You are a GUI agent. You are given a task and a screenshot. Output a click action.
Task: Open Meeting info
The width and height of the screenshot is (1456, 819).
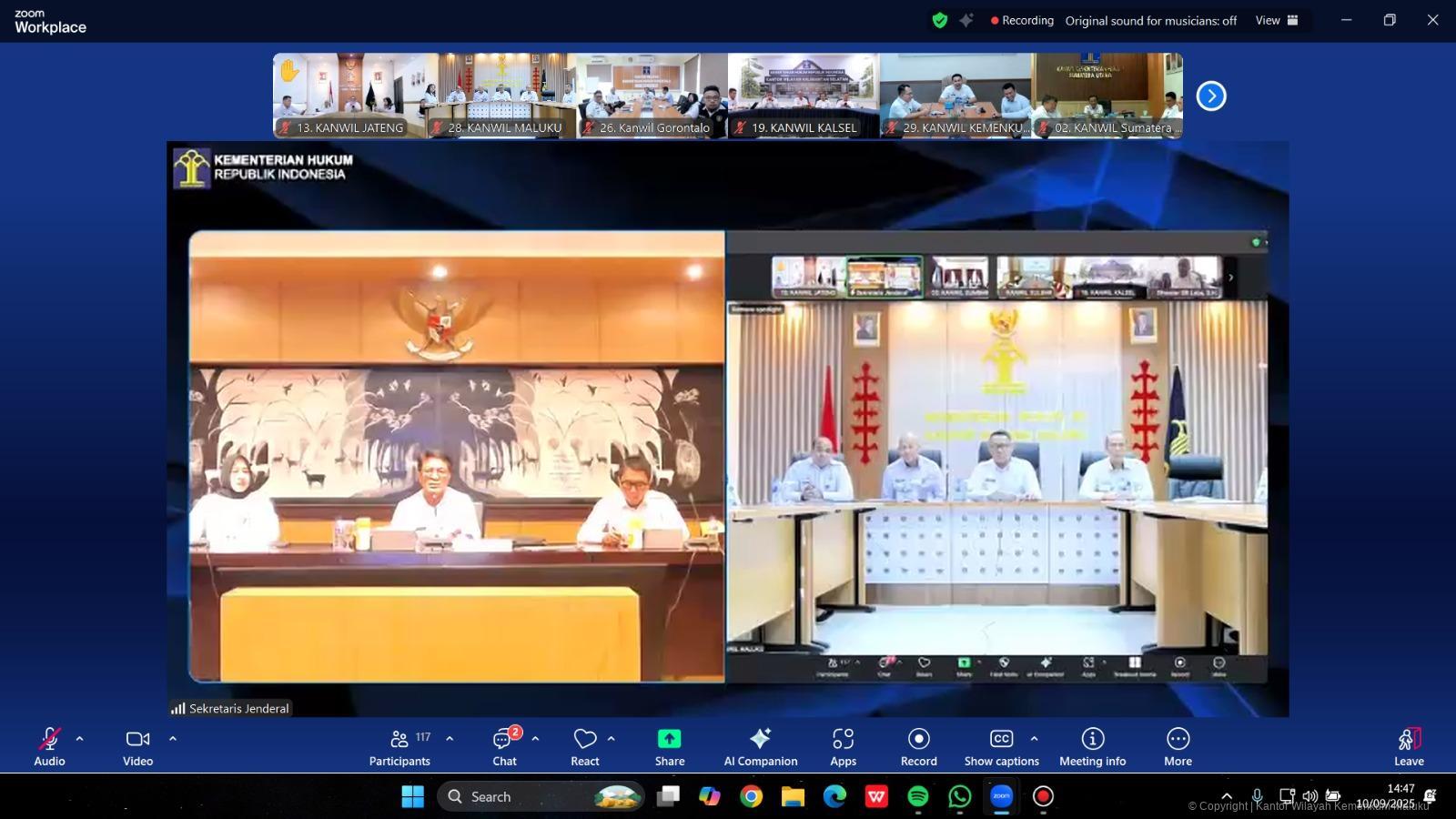[x=1092, y=746]
